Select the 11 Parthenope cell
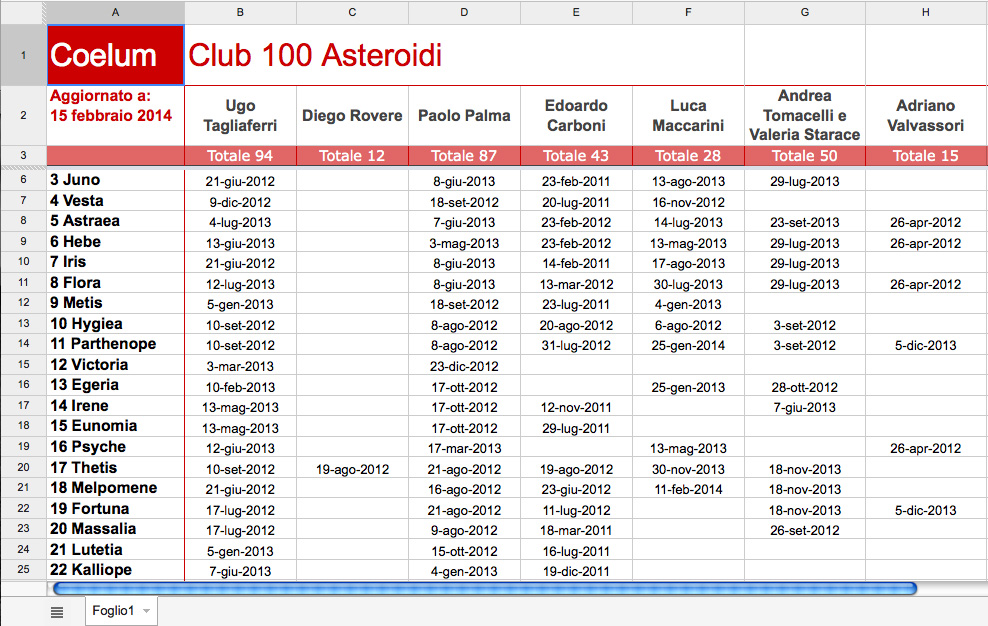 click(x=115, y=344)
